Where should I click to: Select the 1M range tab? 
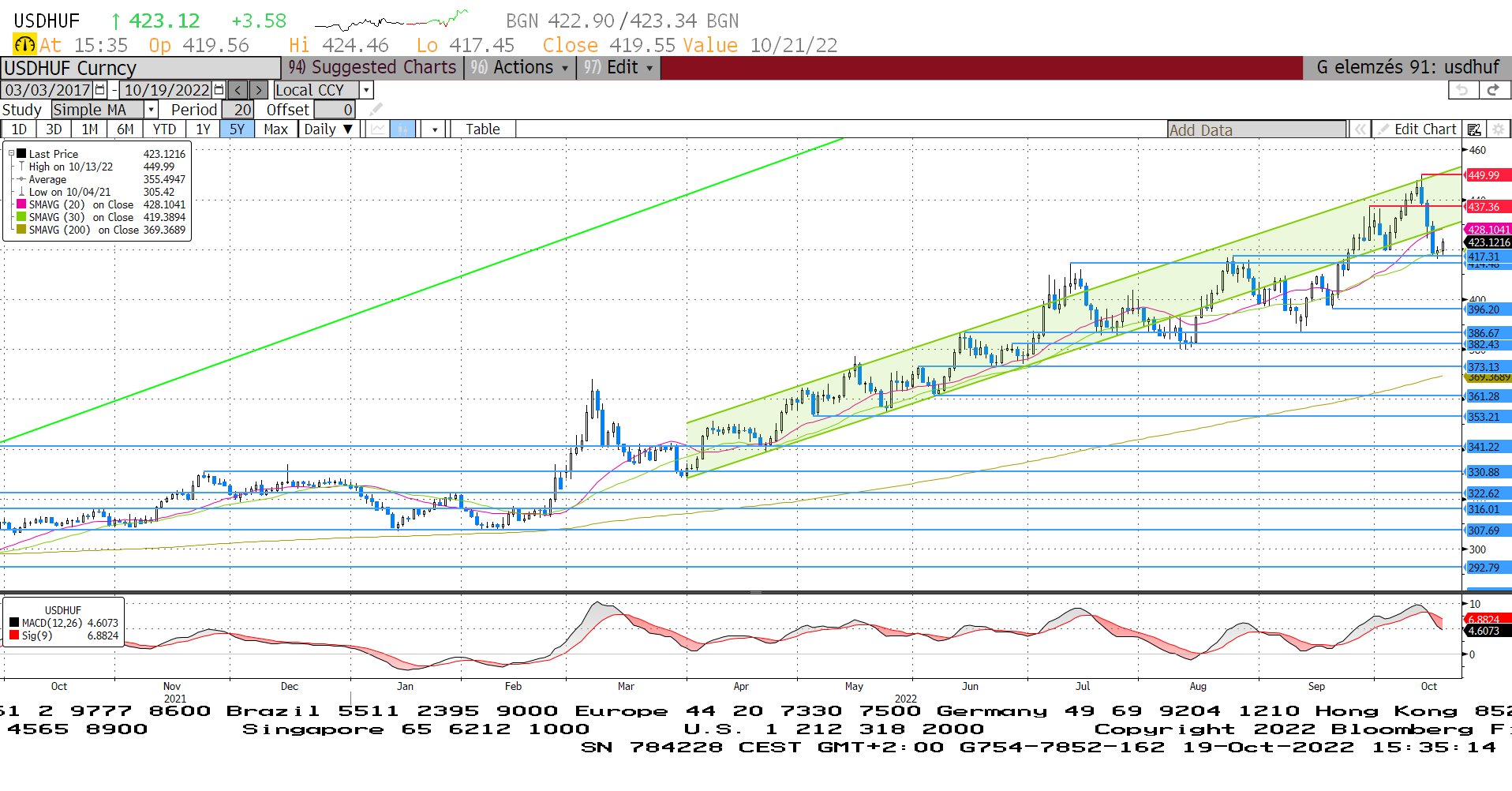pos(89,129)
